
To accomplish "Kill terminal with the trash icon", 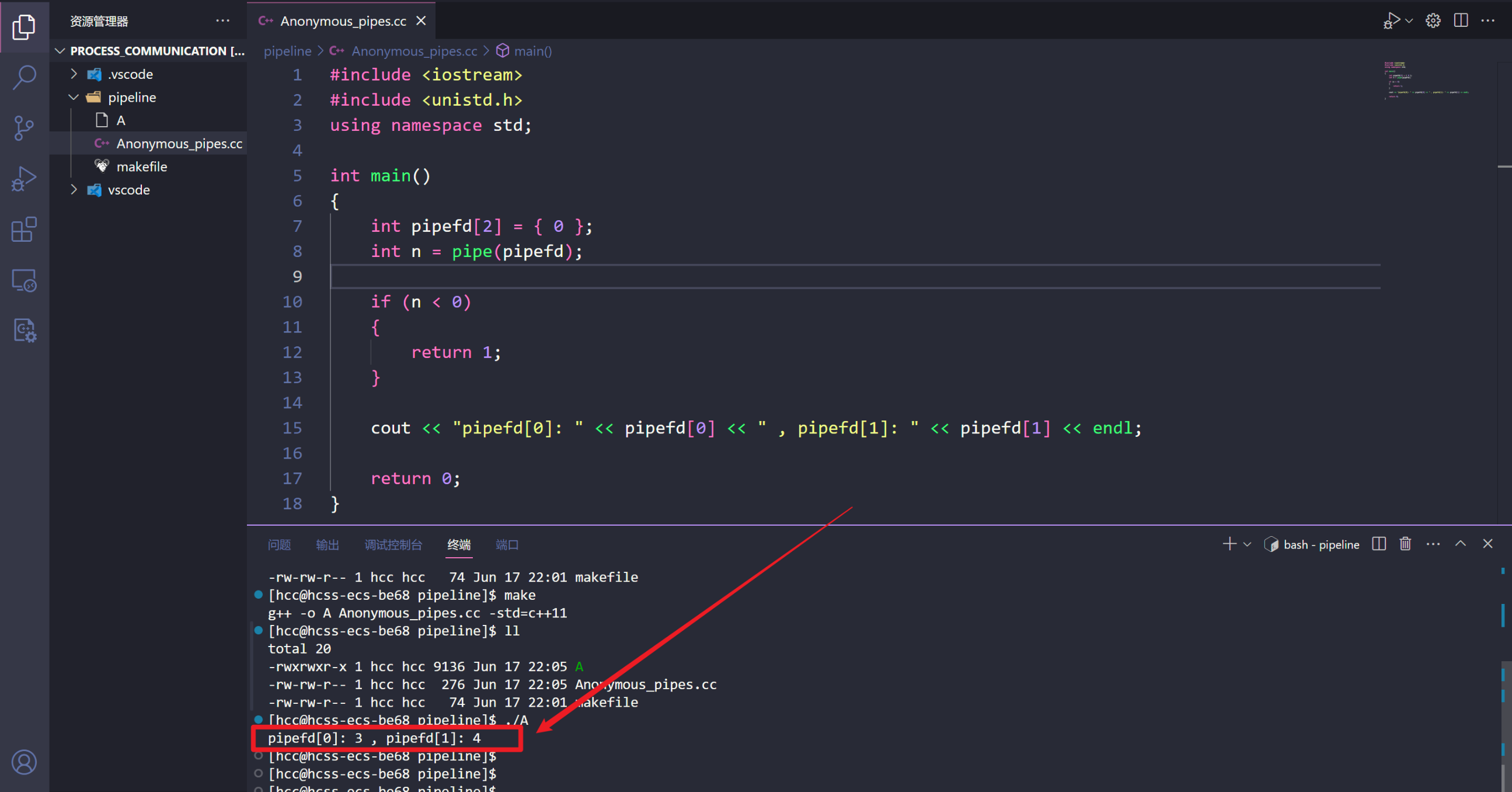I will coord(1405,544).
